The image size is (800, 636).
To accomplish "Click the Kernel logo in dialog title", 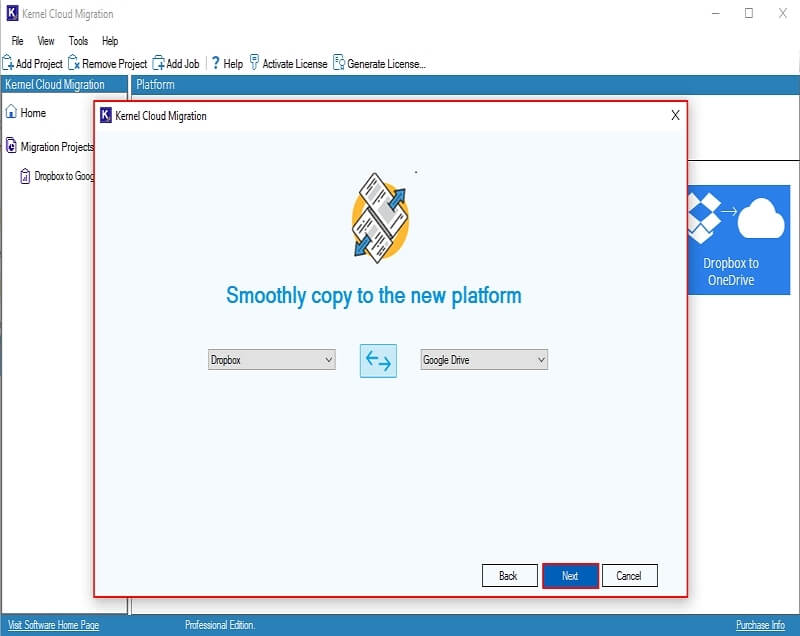I will coord(105,115).
